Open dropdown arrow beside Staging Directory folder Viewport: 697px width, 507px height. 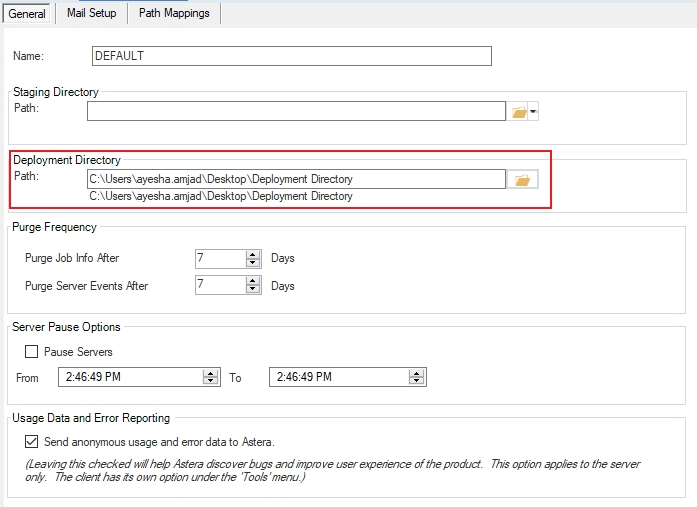pos(534,113)
